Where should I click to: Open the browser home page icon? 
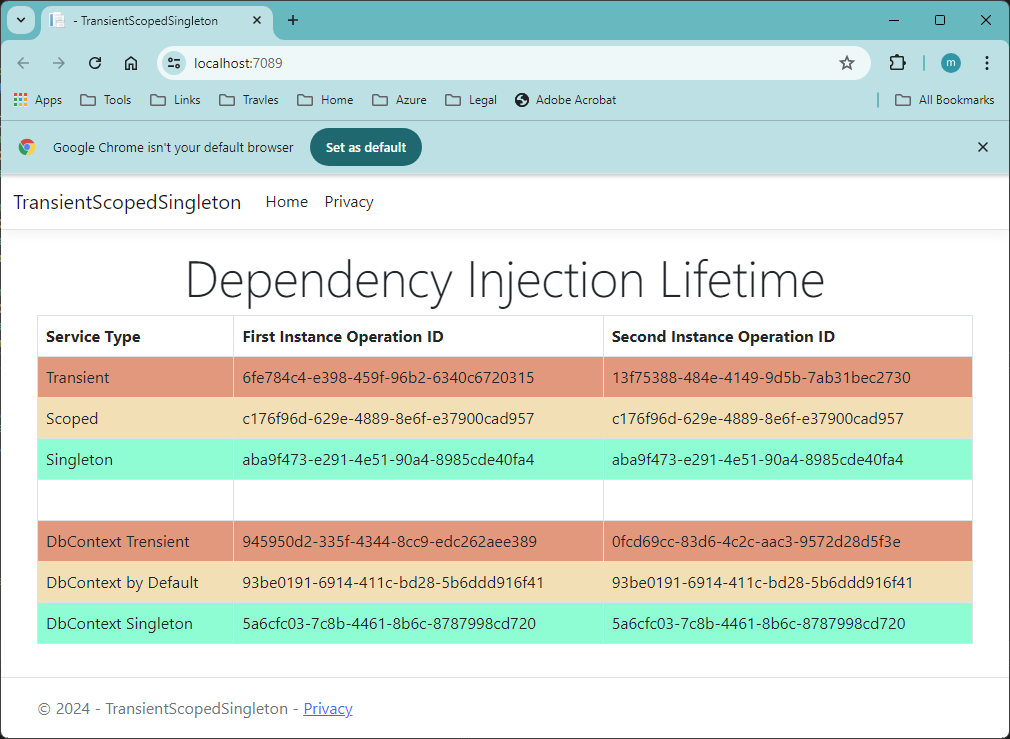pos(130,62)
